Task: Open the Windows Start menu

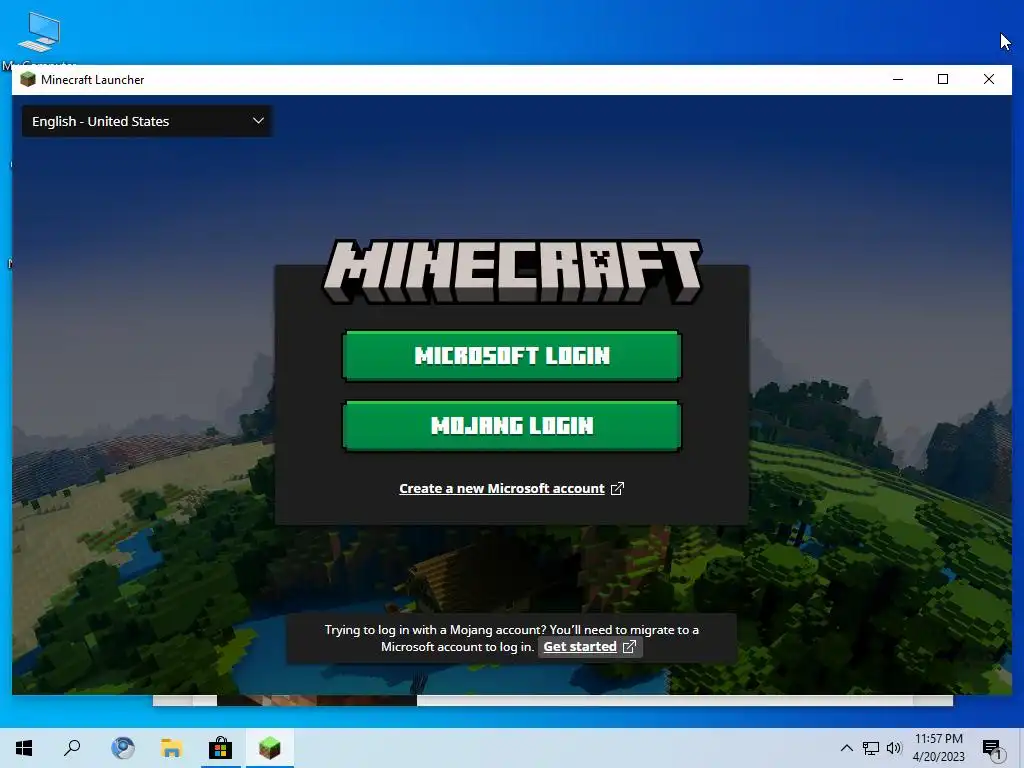Action: [x=24, y=748]
